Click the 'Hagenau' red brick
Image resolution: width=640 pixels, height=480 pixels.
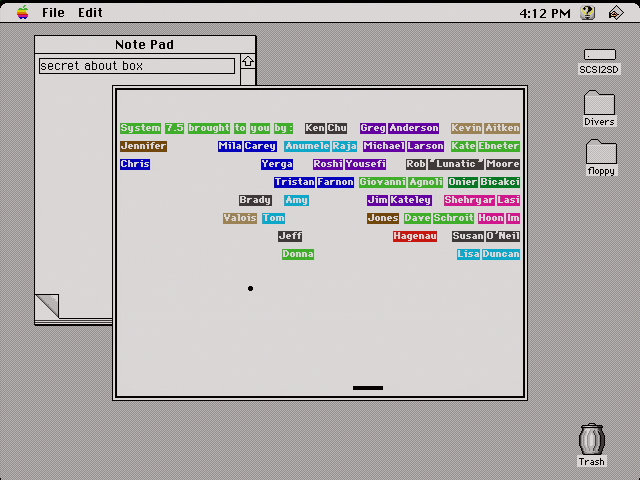[x=415, y=236]
